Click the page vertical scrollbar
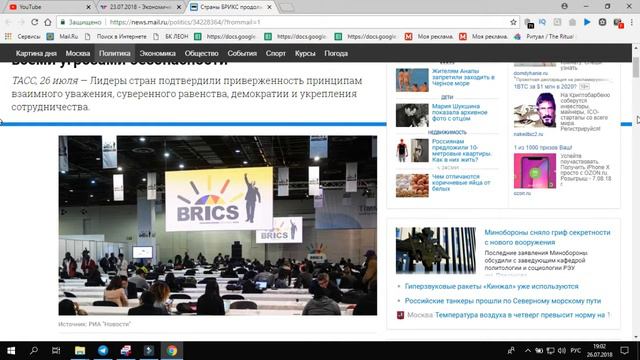640x360 pixels. coord(636,67)
